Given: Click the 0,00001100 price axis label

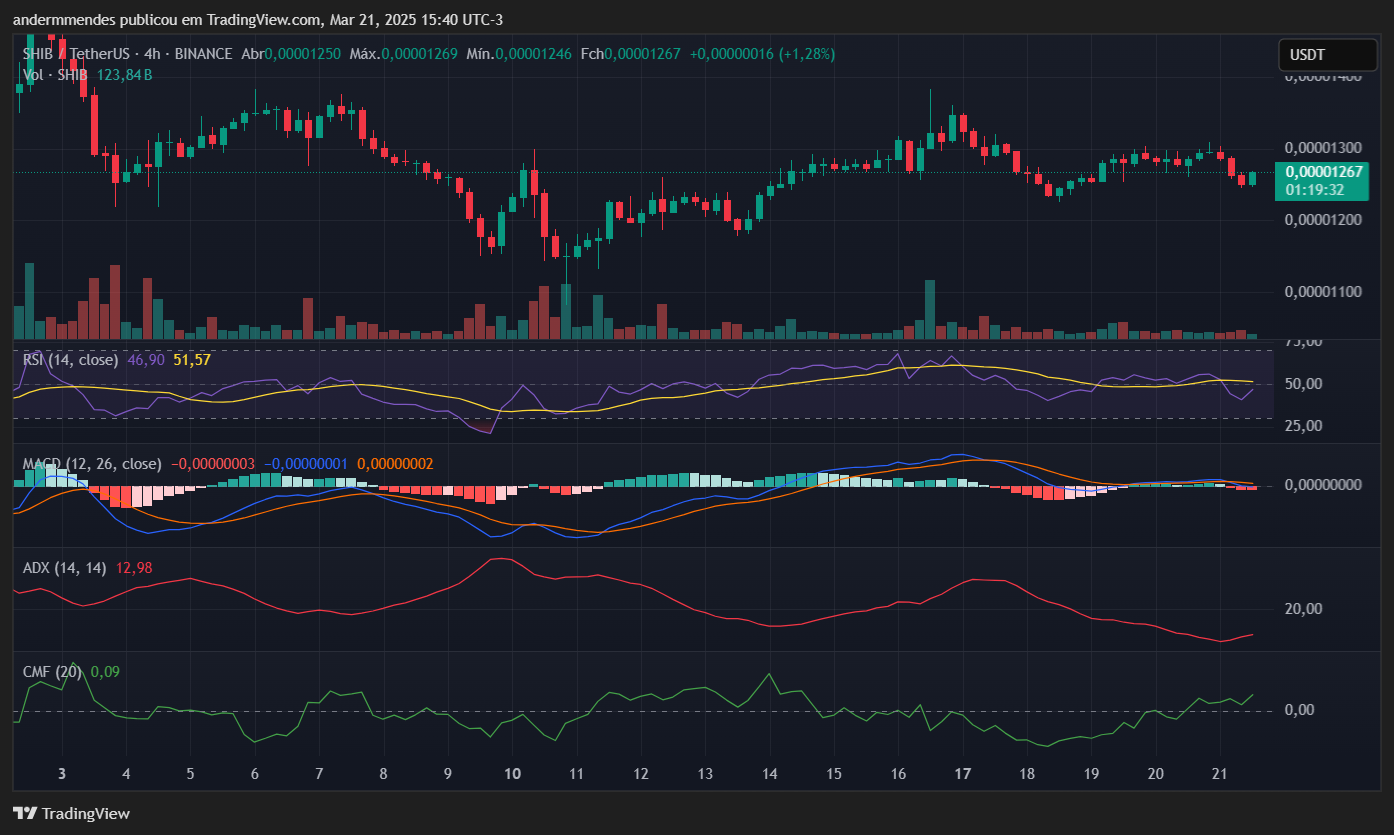Looking at the screenshot, I should point(1324,292).
